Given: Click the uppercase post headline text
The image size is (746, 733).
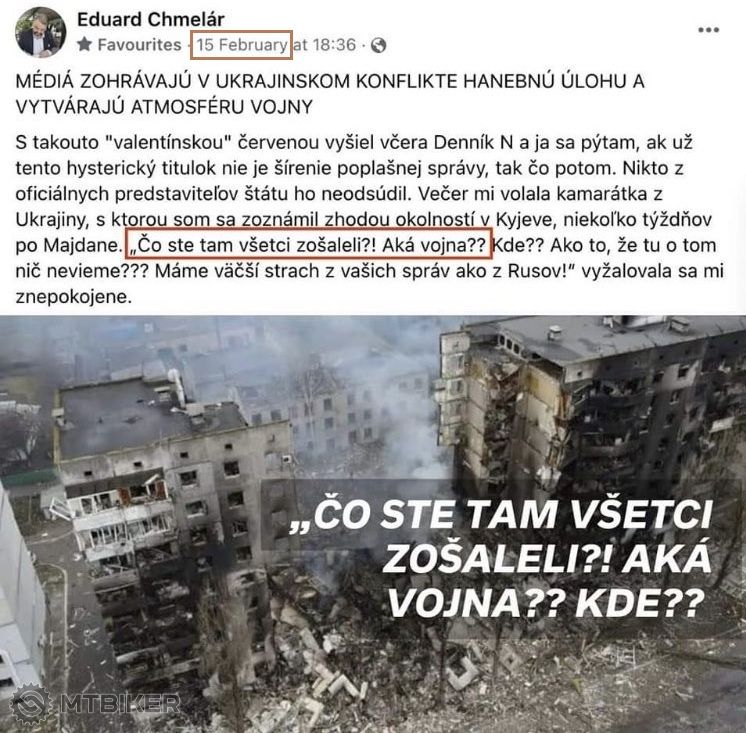Looking at the screenshot, I should pos(330,94).
